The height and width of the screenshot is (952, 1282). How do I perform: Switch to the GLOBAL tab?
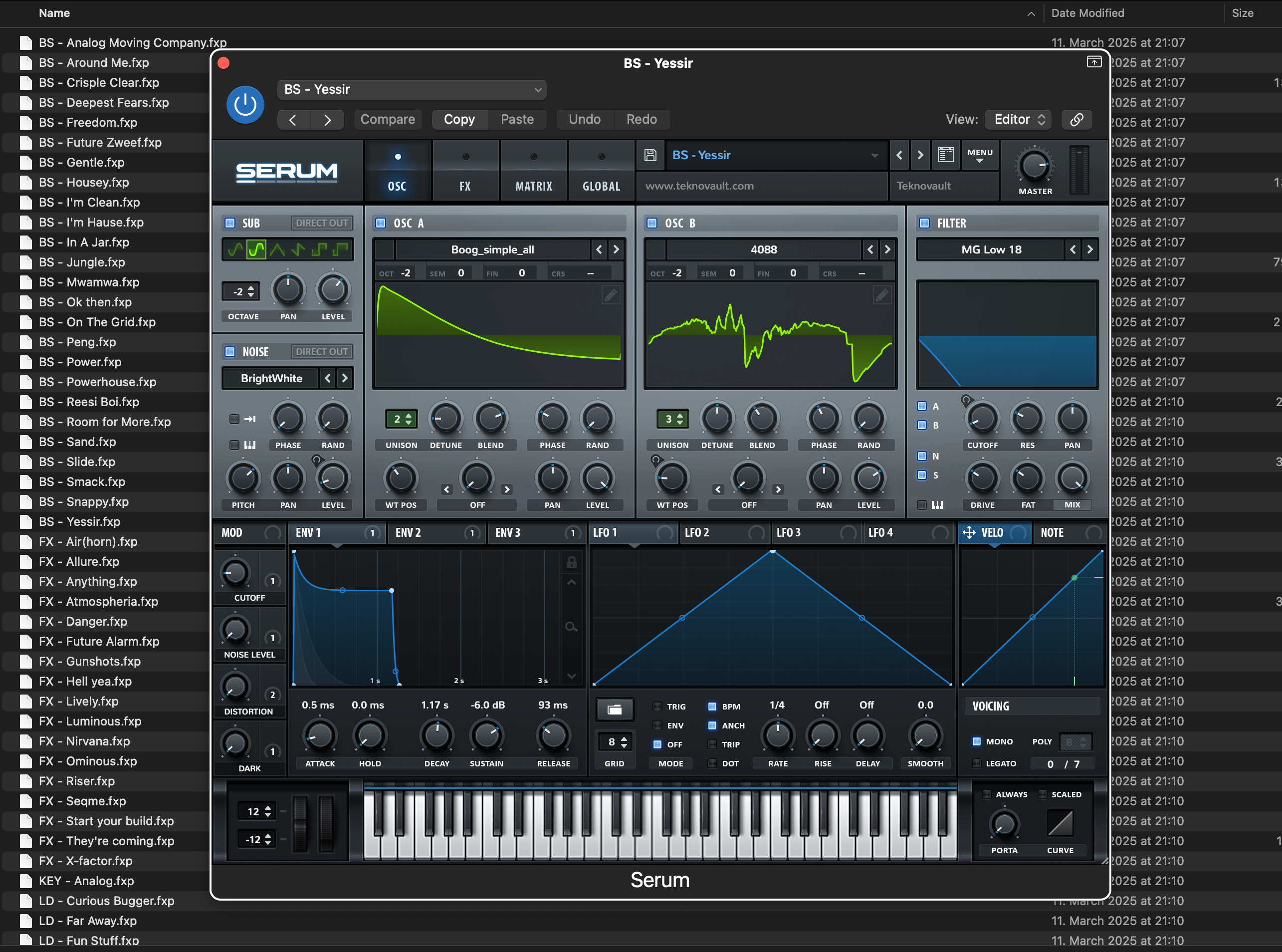click(x=601, y=171)
